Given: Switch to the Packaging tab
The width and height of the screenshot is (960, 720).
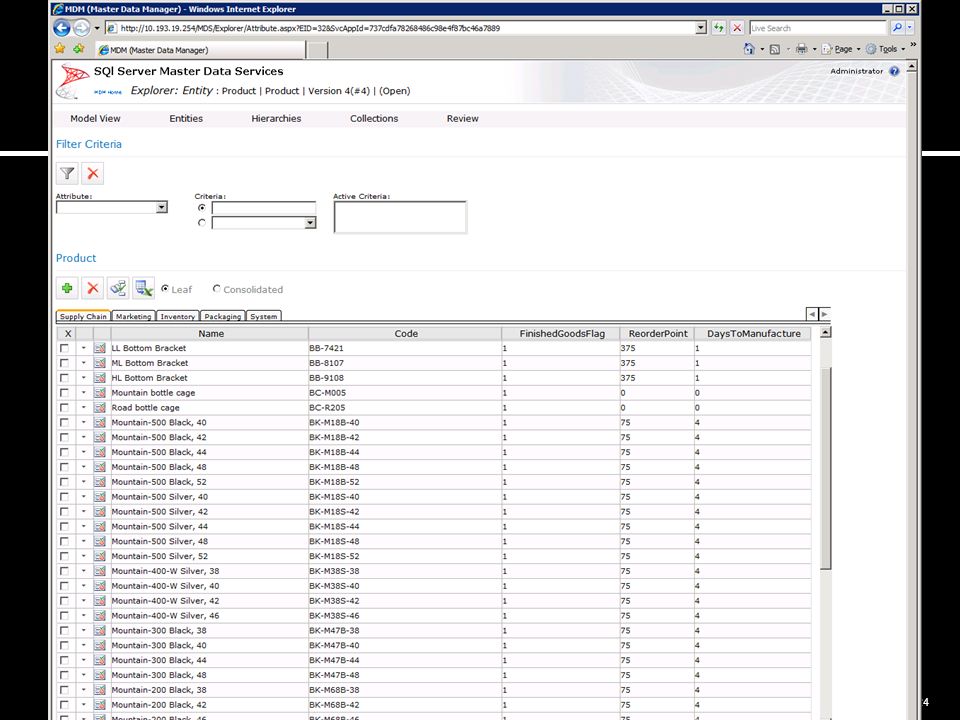Looking at the screenshot, I should [223, 316].
